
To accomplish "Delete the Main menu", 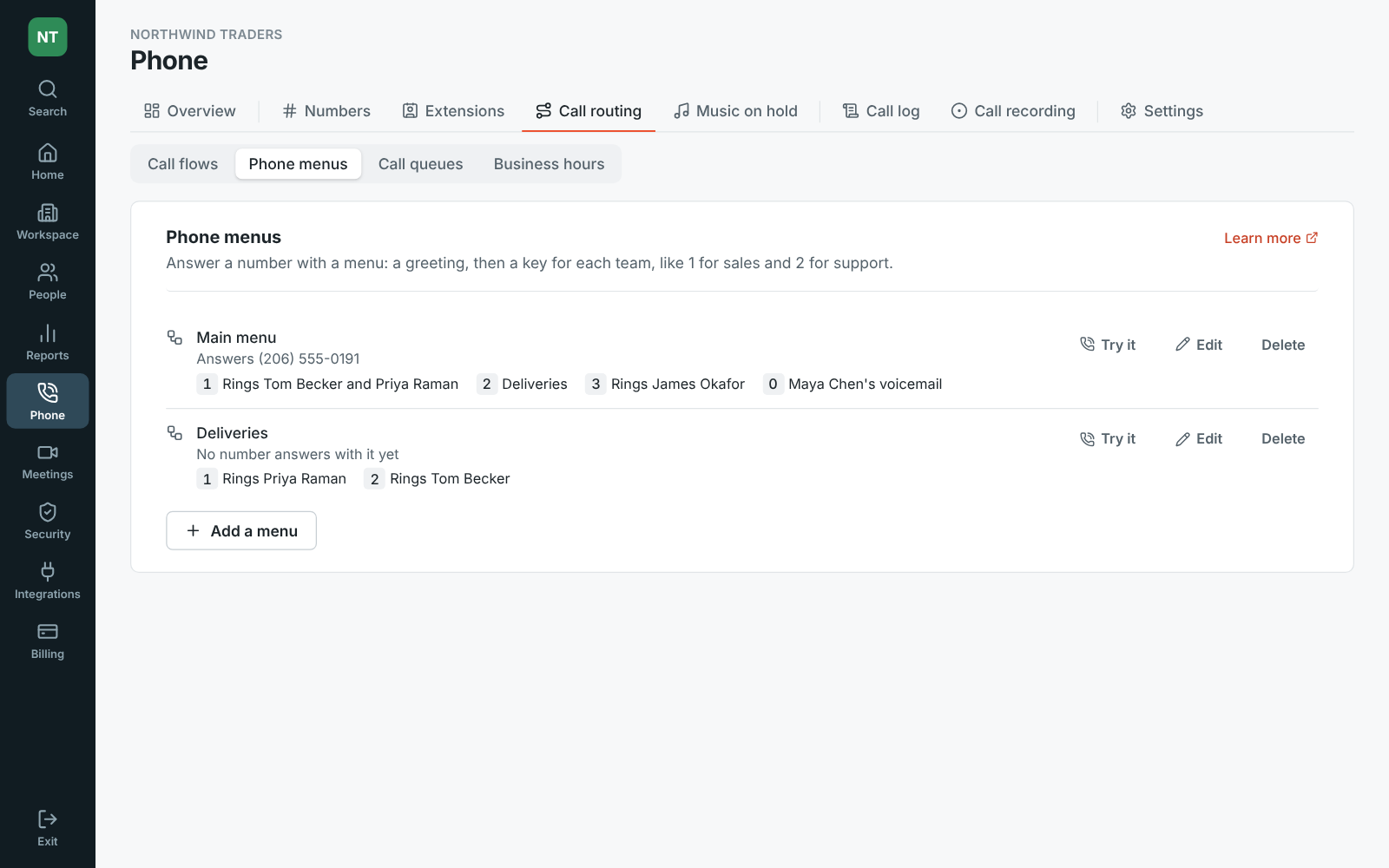I will 1283,345.
